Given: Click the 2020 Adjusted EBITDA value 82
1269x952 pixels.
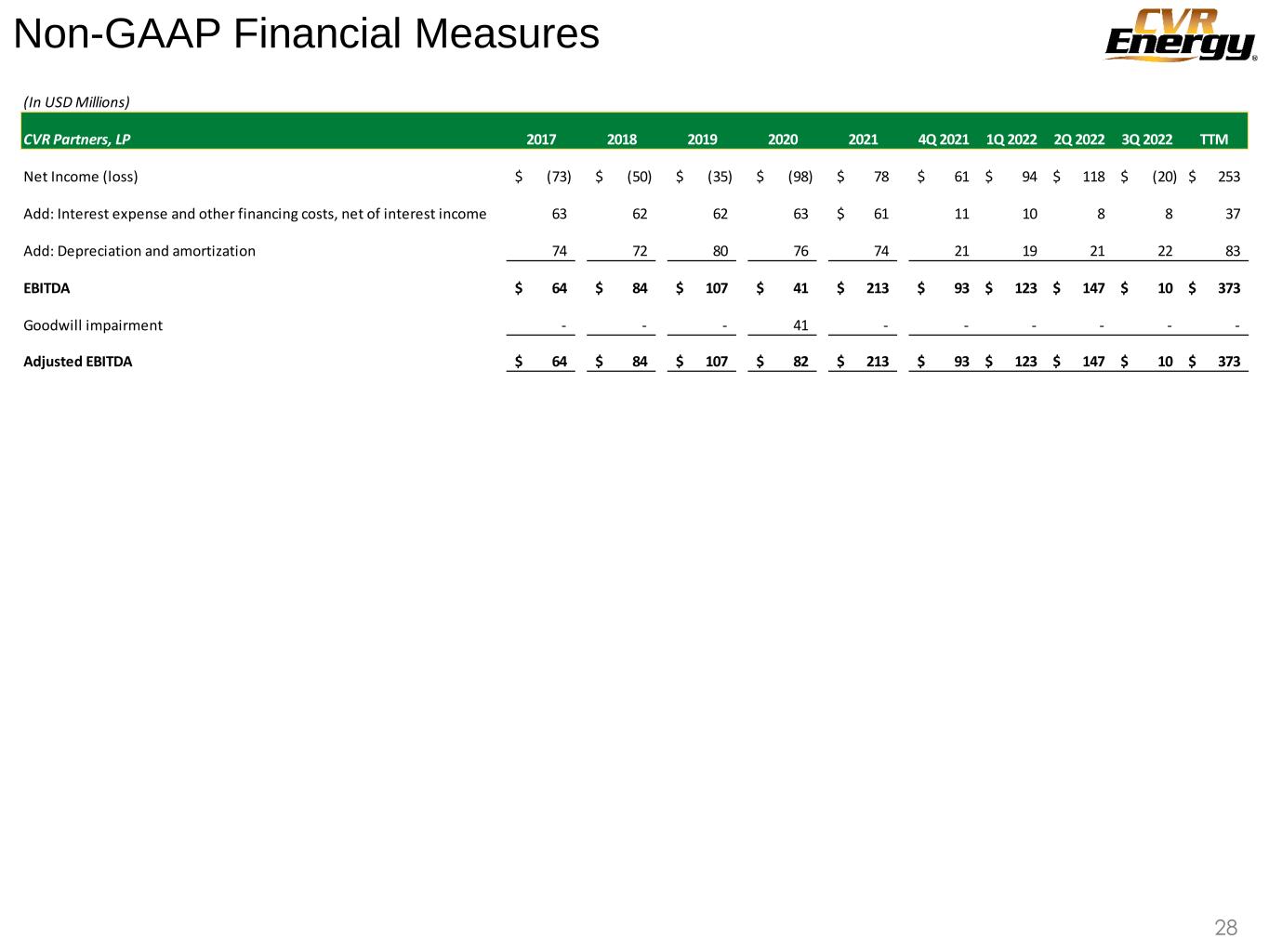Looking at the screenshot, I should tap(800, 362).
